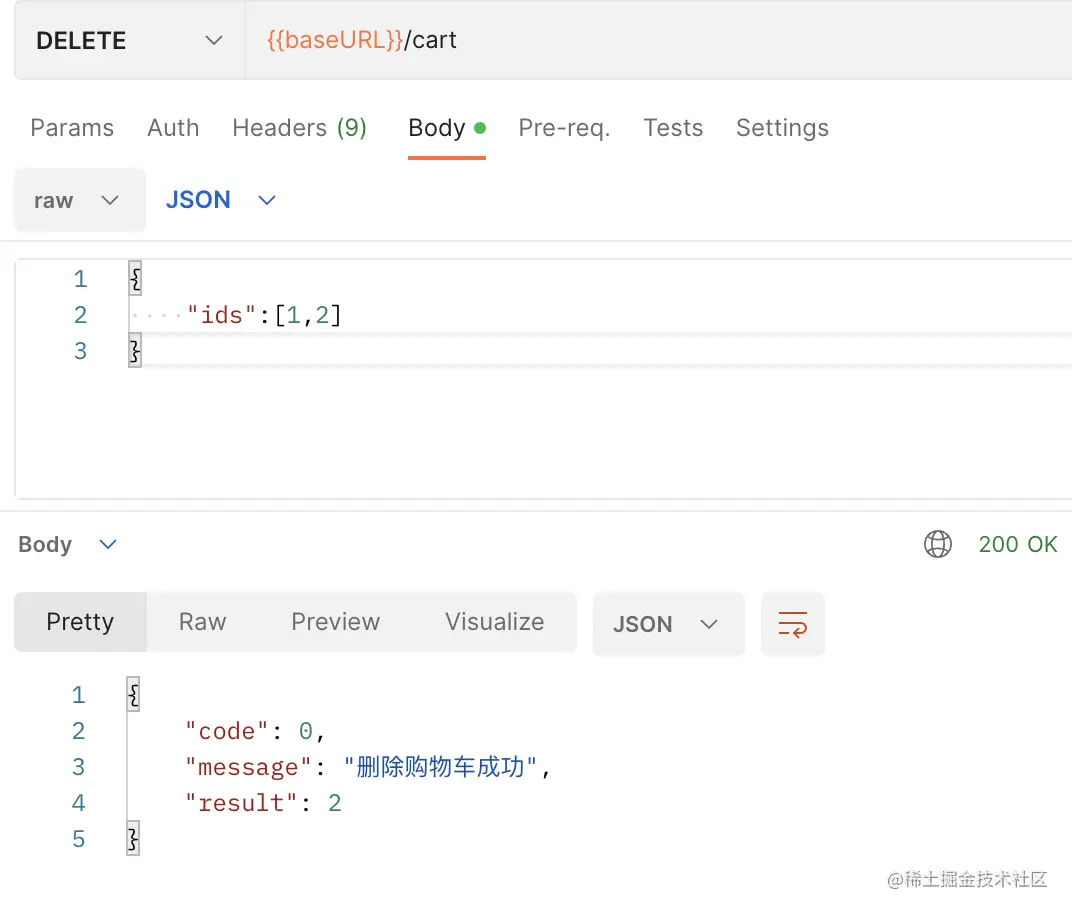Click the globe network icon
The image size is (1072, 914).
(x=937, y=544)
